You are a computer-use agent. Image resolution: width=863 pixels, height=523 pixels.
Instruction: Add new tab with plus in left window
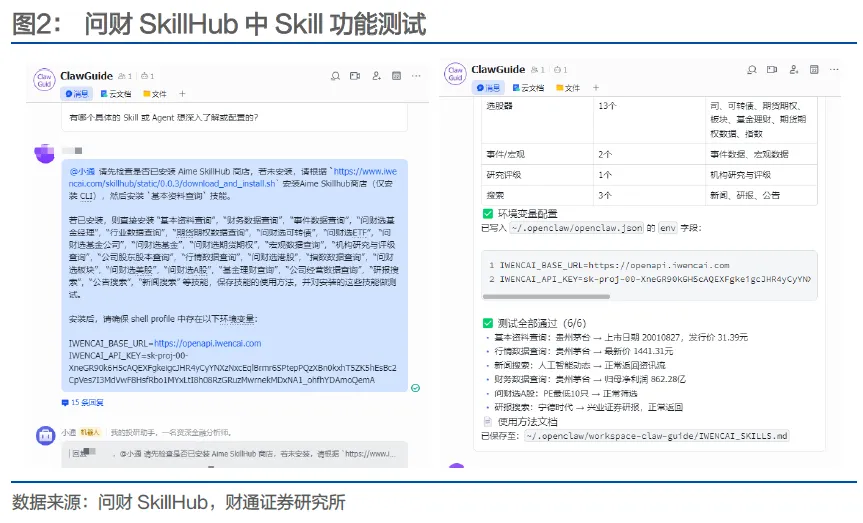coord(182,94)
